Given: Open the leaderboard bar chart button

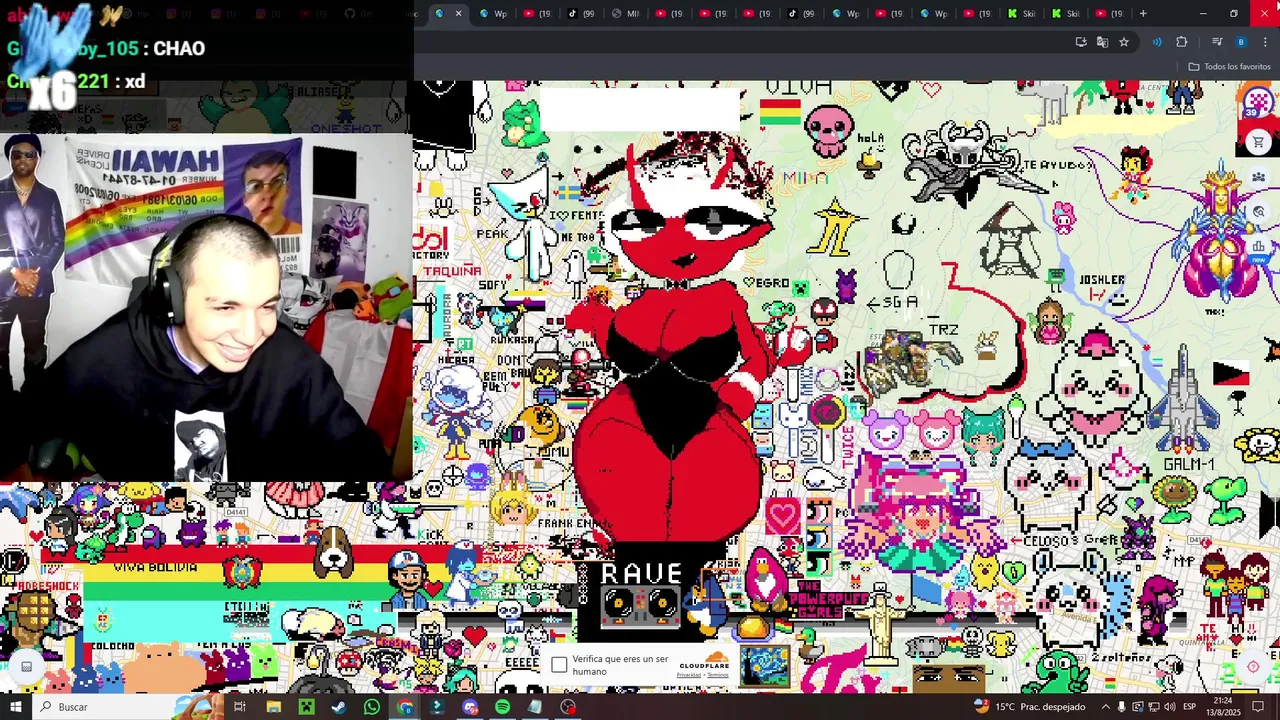Looking at the screenshot, I should [1259, 246].
